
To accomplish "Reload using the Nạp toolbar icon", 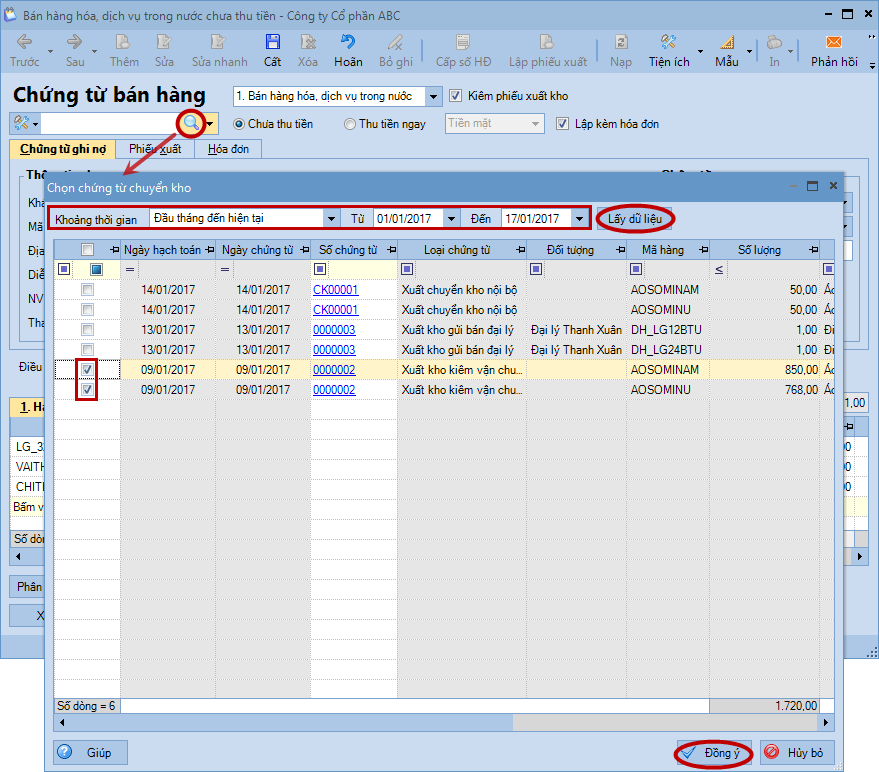I will pyautogui.click(x=621, y=42).
